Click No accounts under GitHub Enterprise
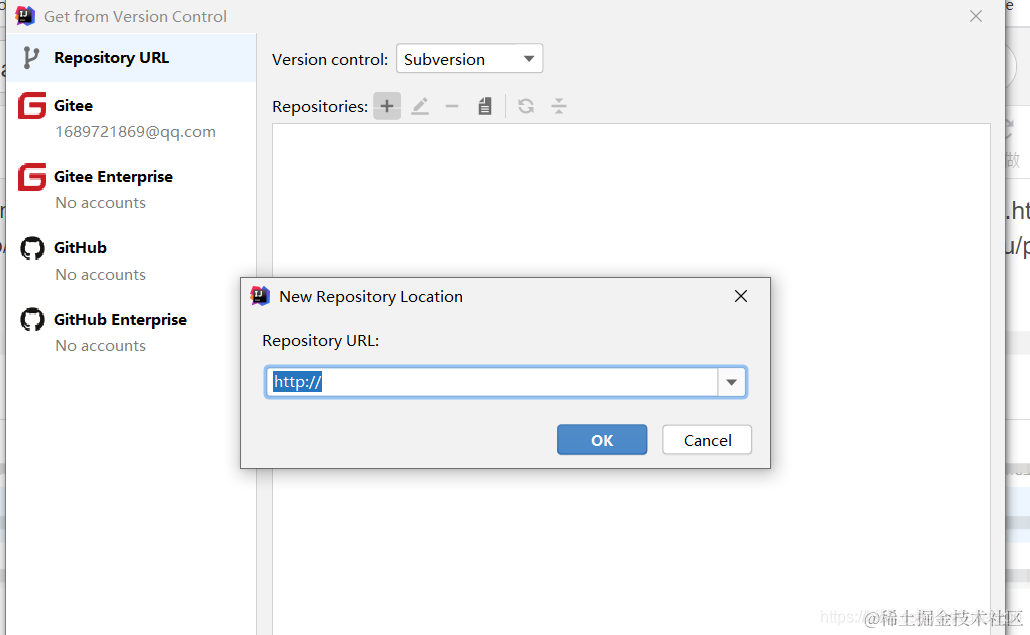 pyautogui.click(x=101, y=346)
